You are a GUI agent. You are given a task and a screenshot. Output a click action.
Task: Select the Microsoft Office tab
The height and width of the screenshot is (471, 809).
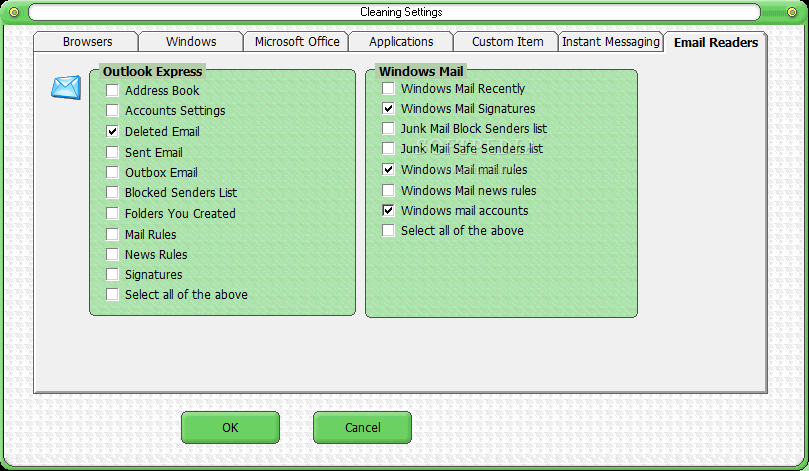coord(297,42)
